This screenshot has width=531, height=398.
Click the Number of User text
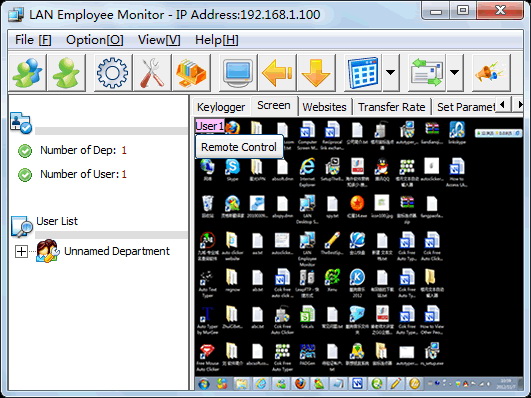[79, 174]
